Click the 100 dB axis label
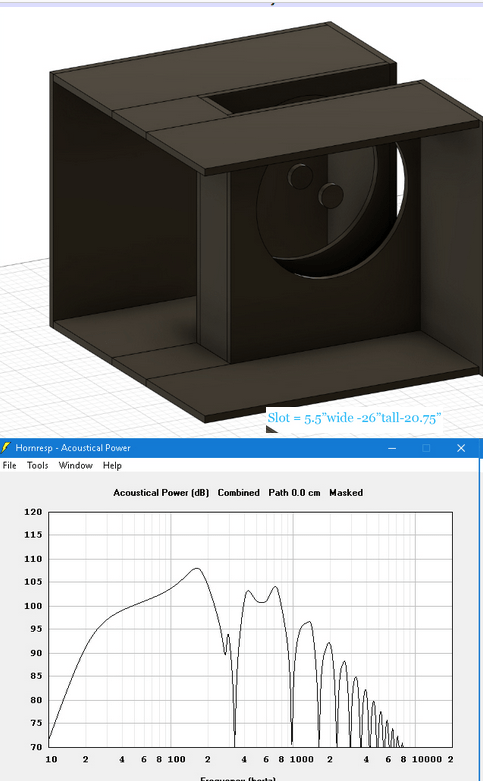The width and height of the screenshot is (483, 781). pos(33,606)
